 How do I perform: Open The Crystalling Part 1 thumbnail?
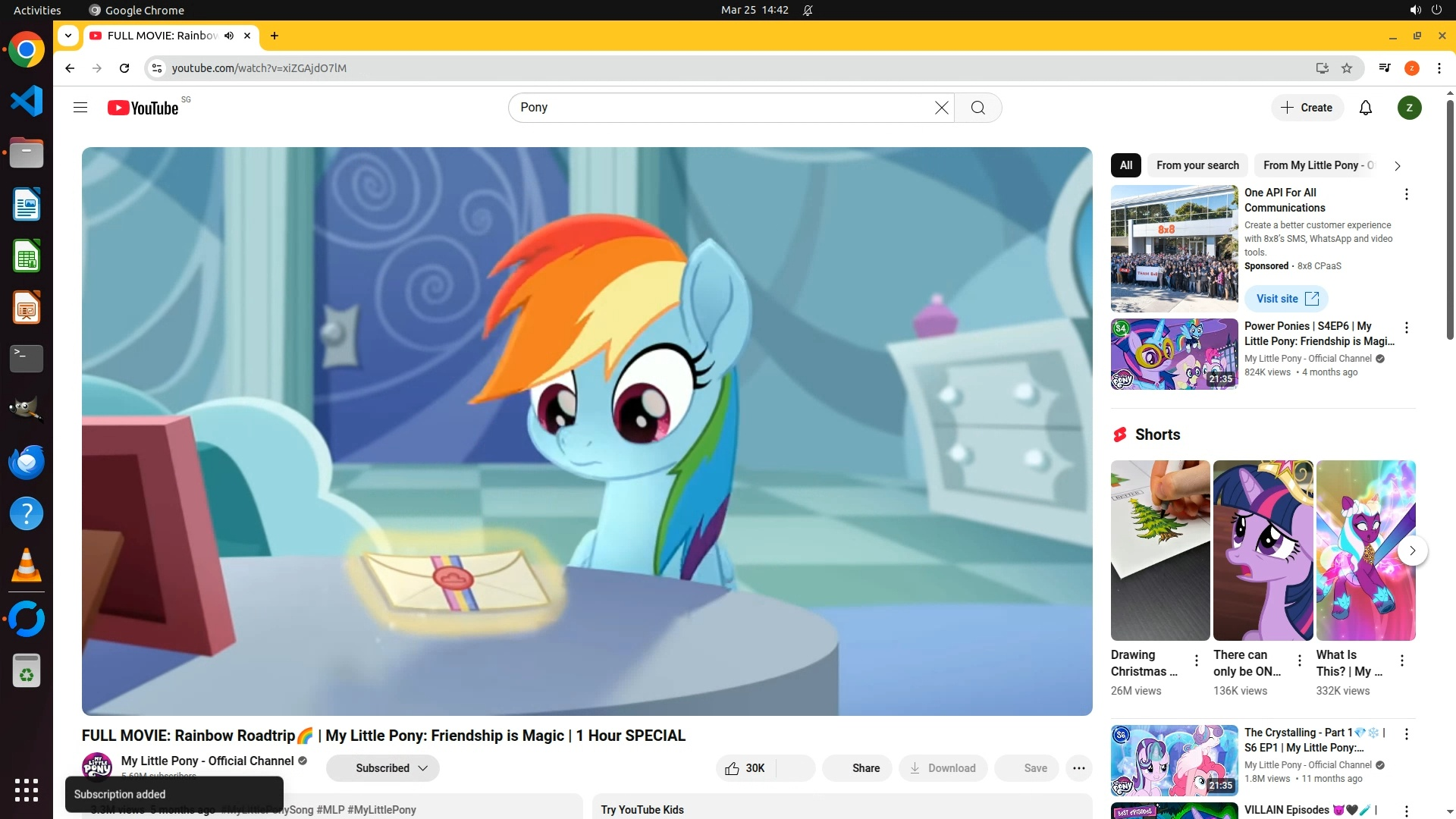click(x=1174, y=760)
